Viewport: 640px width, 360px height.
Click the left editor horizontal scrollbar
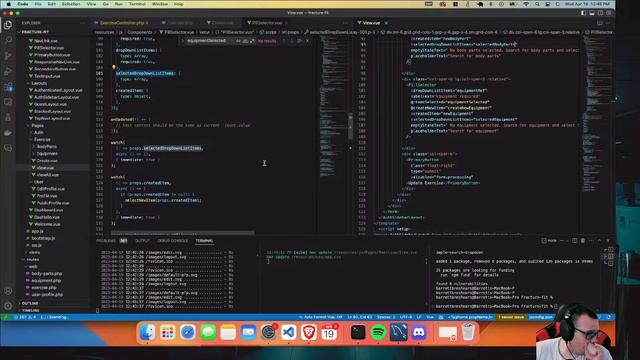point(183,233)
